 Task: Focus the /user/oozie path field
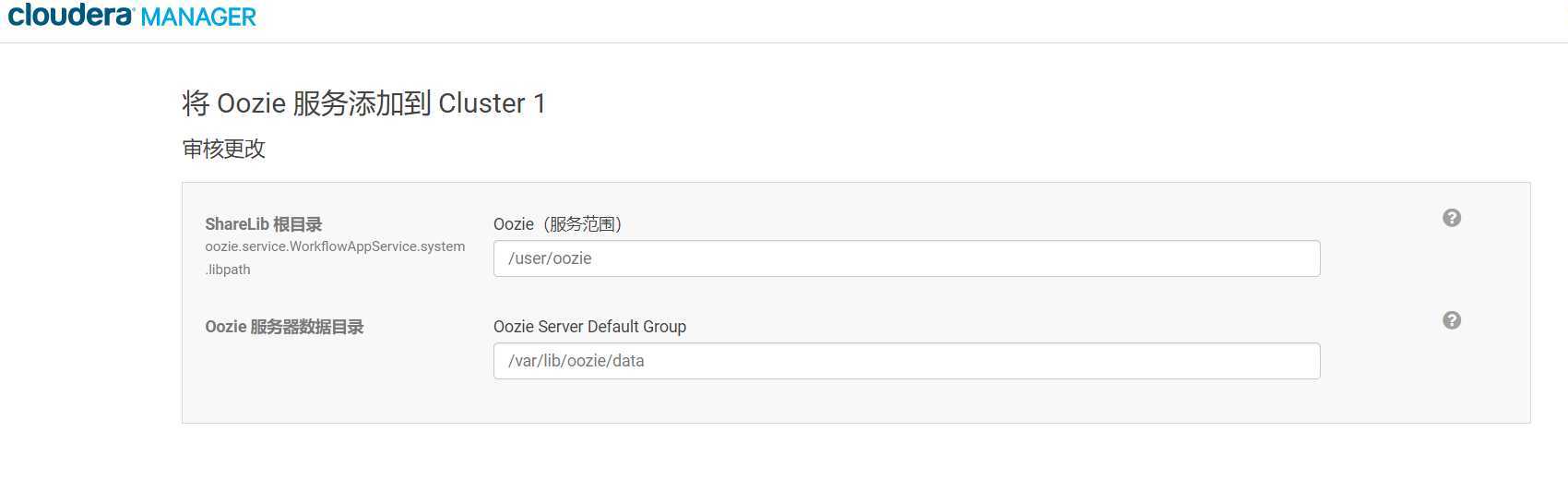pyautogui.click(x=907, y=258)
